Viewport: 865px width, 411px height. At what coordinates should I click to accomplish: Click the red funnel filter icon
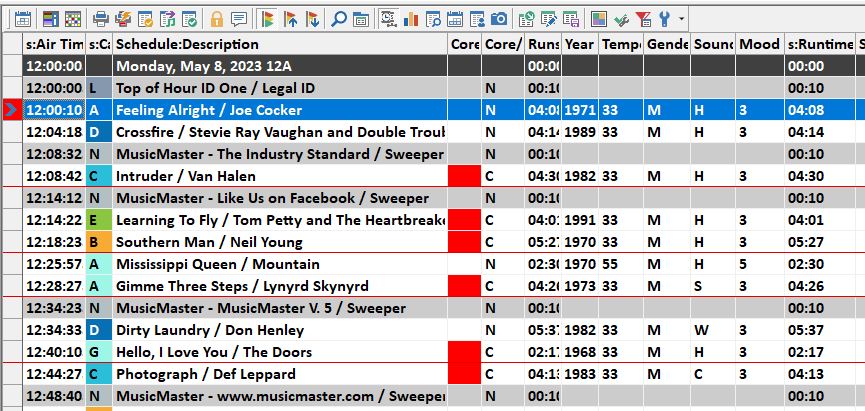(x=644, y=18)
